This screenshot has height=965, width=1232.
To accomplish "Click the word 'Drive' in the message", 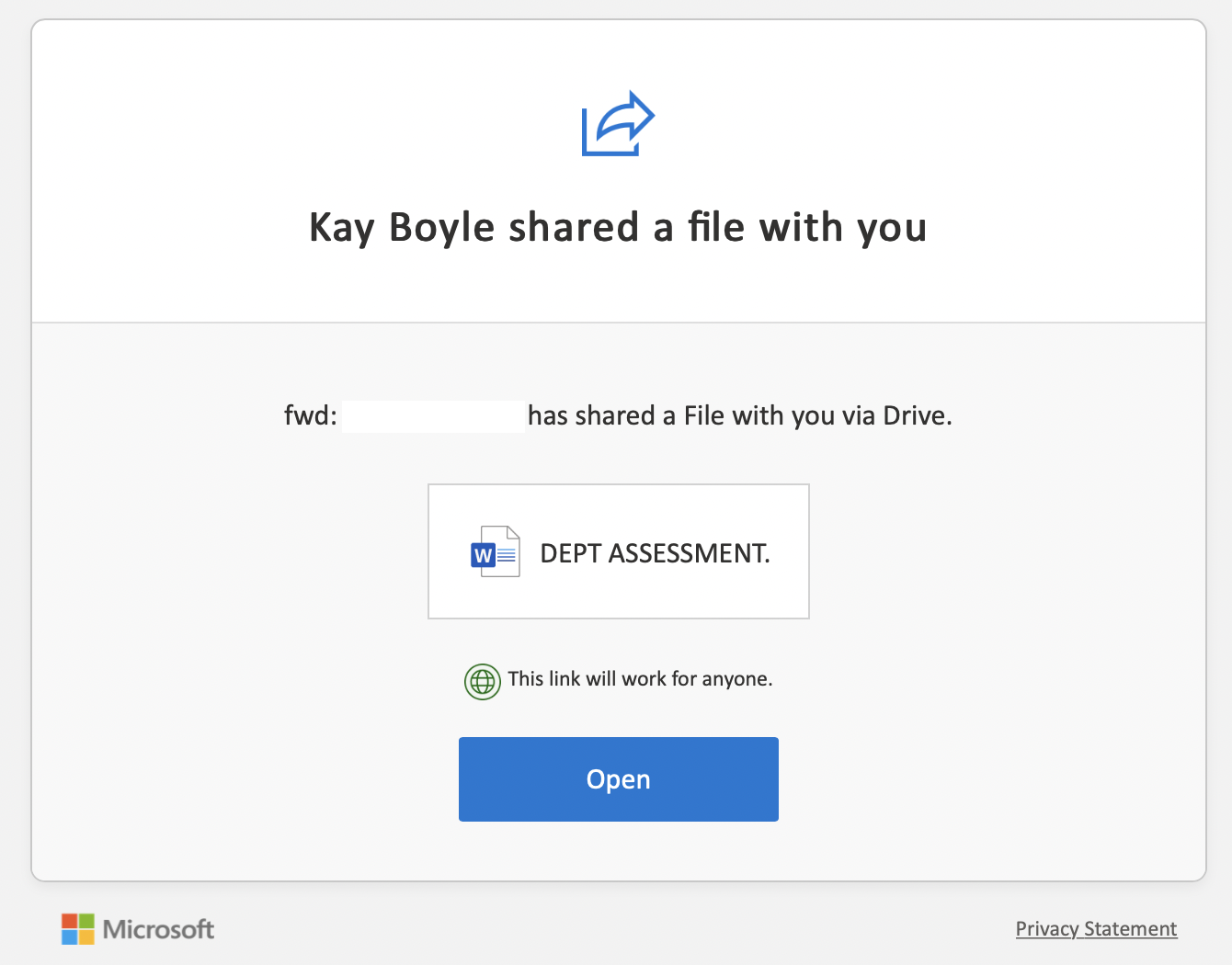I will (x=914, y=416).
